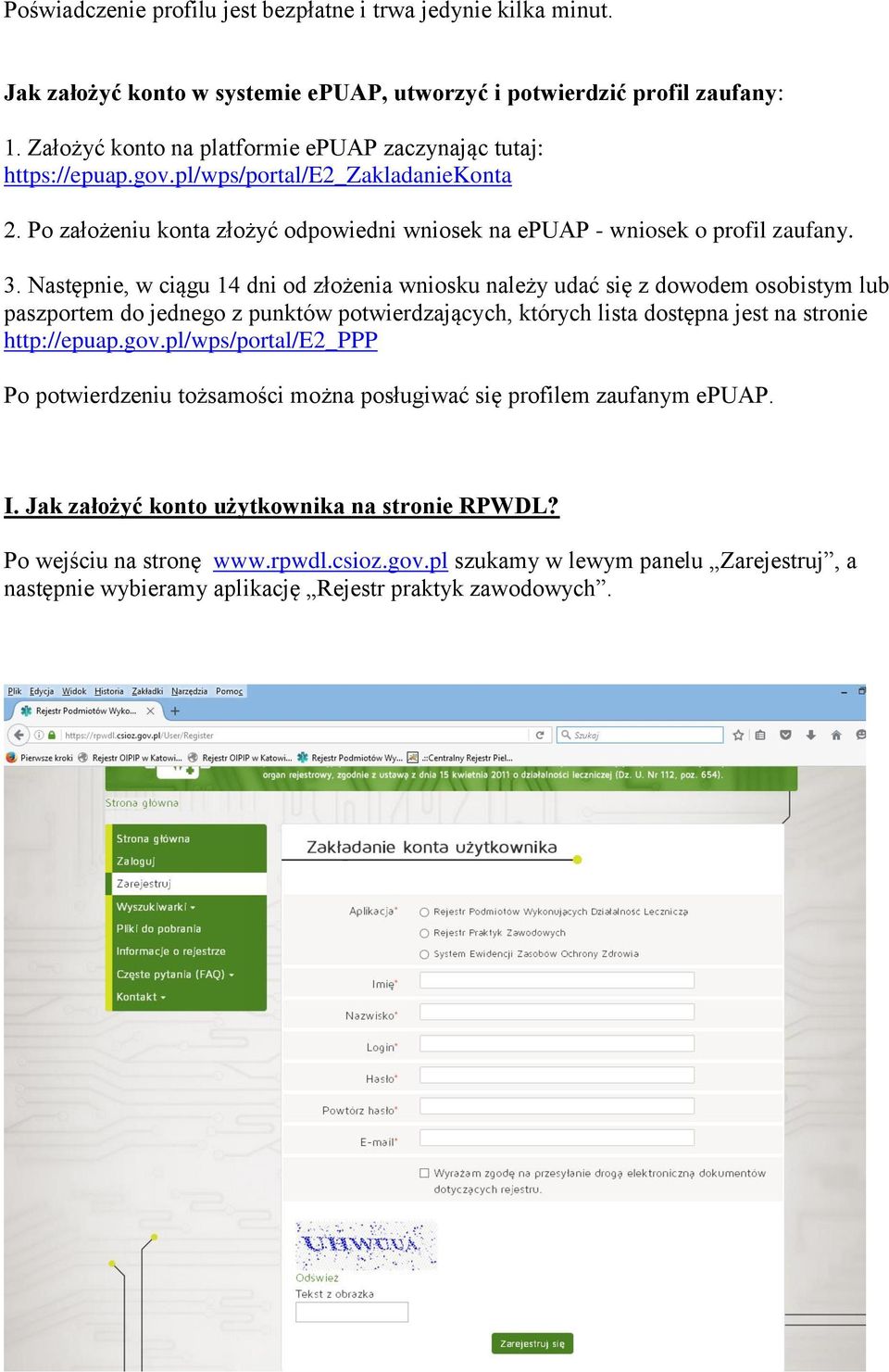Click the Odśwież captcha refresh link

pos(317,1278)
